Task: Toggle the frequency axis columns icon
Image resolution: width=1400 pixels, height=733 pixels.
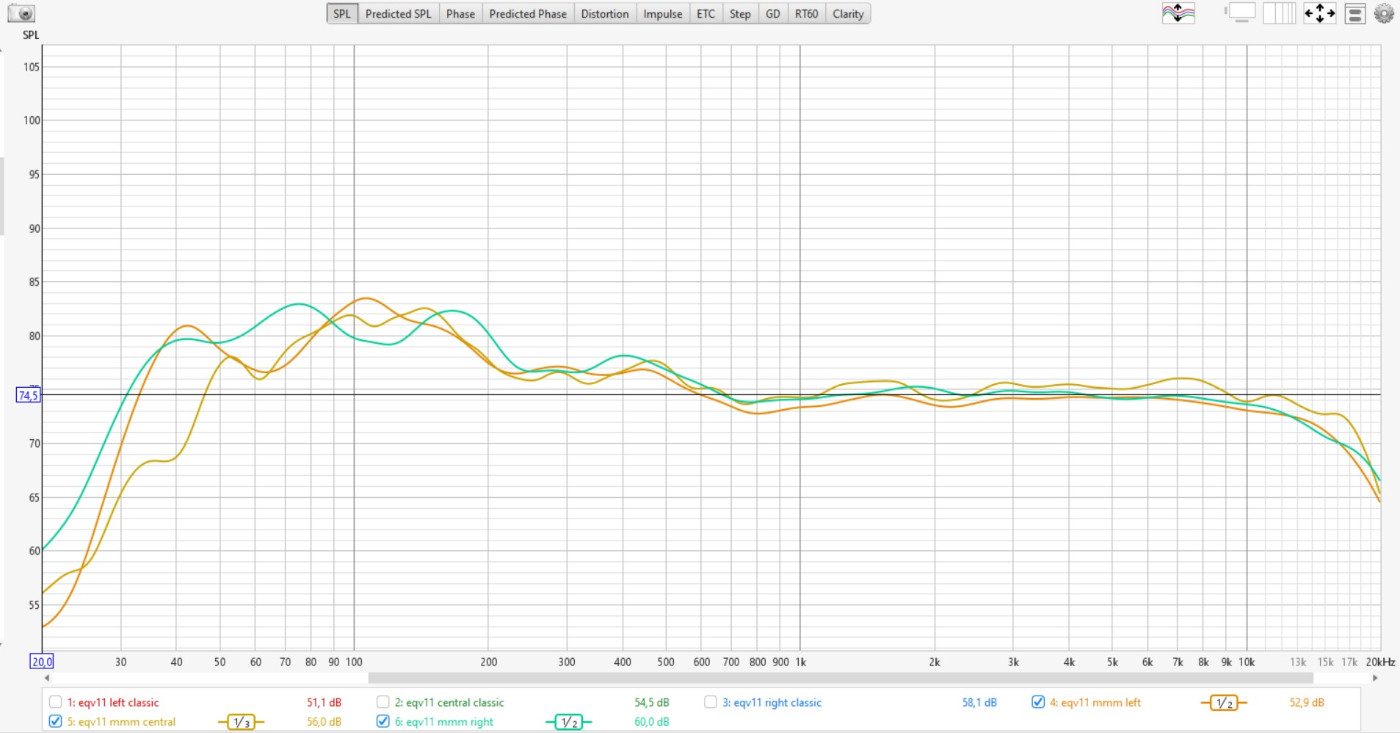Action: point(1279,14)
